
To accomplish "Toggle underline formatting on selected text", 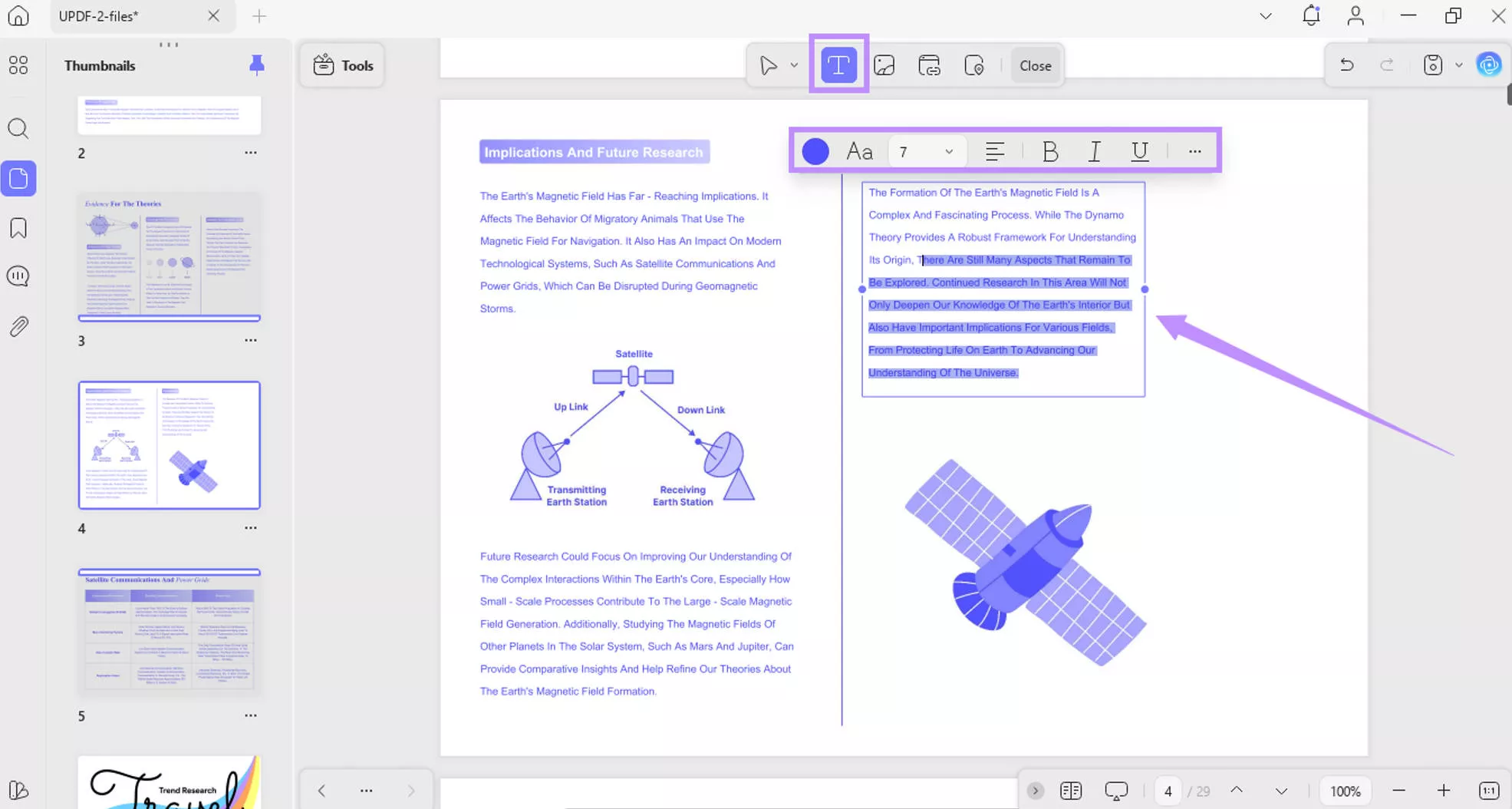I will 1139,151.
